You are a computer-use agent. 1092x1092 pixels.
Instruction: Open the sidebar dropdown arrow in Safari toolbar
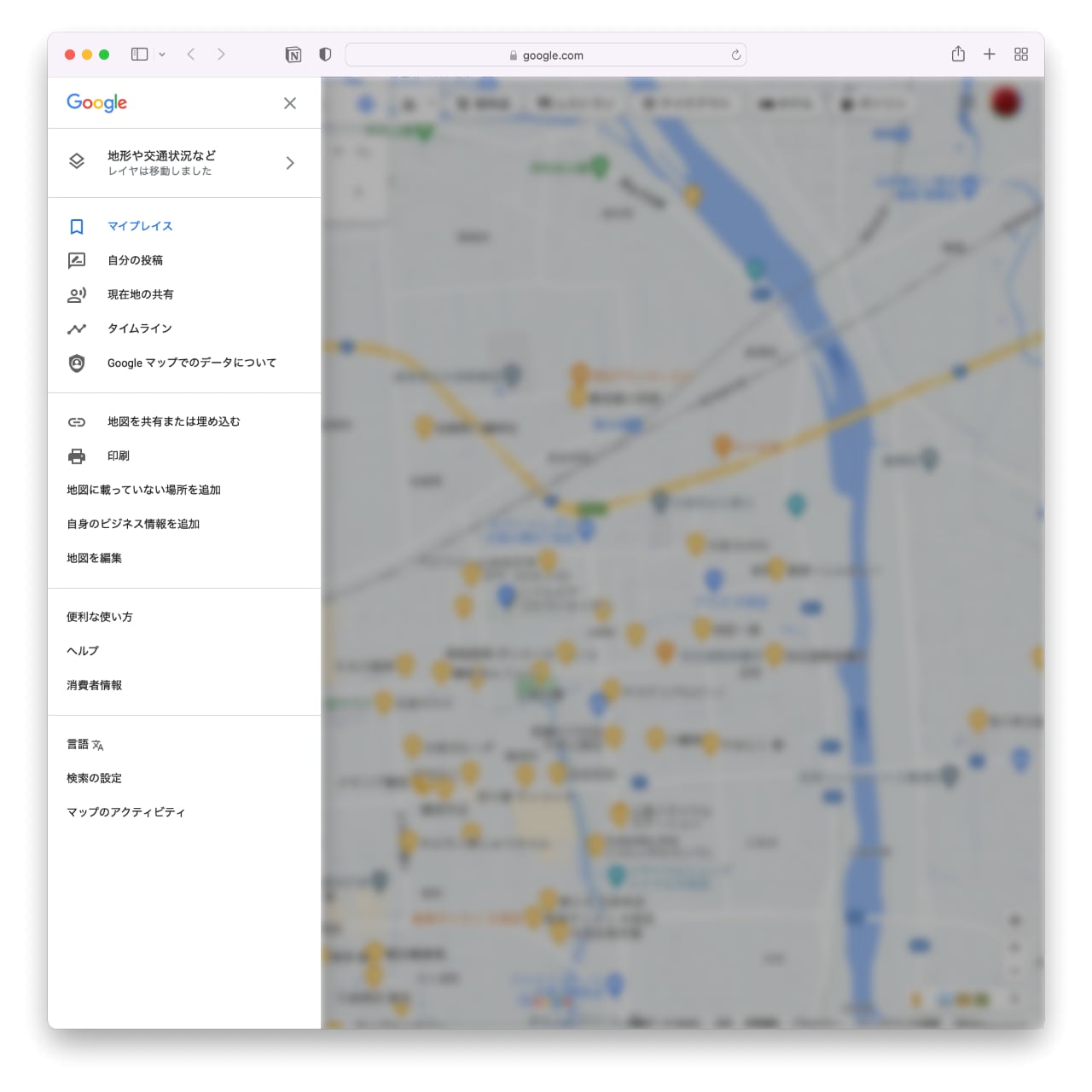click(x=162, y=55)
